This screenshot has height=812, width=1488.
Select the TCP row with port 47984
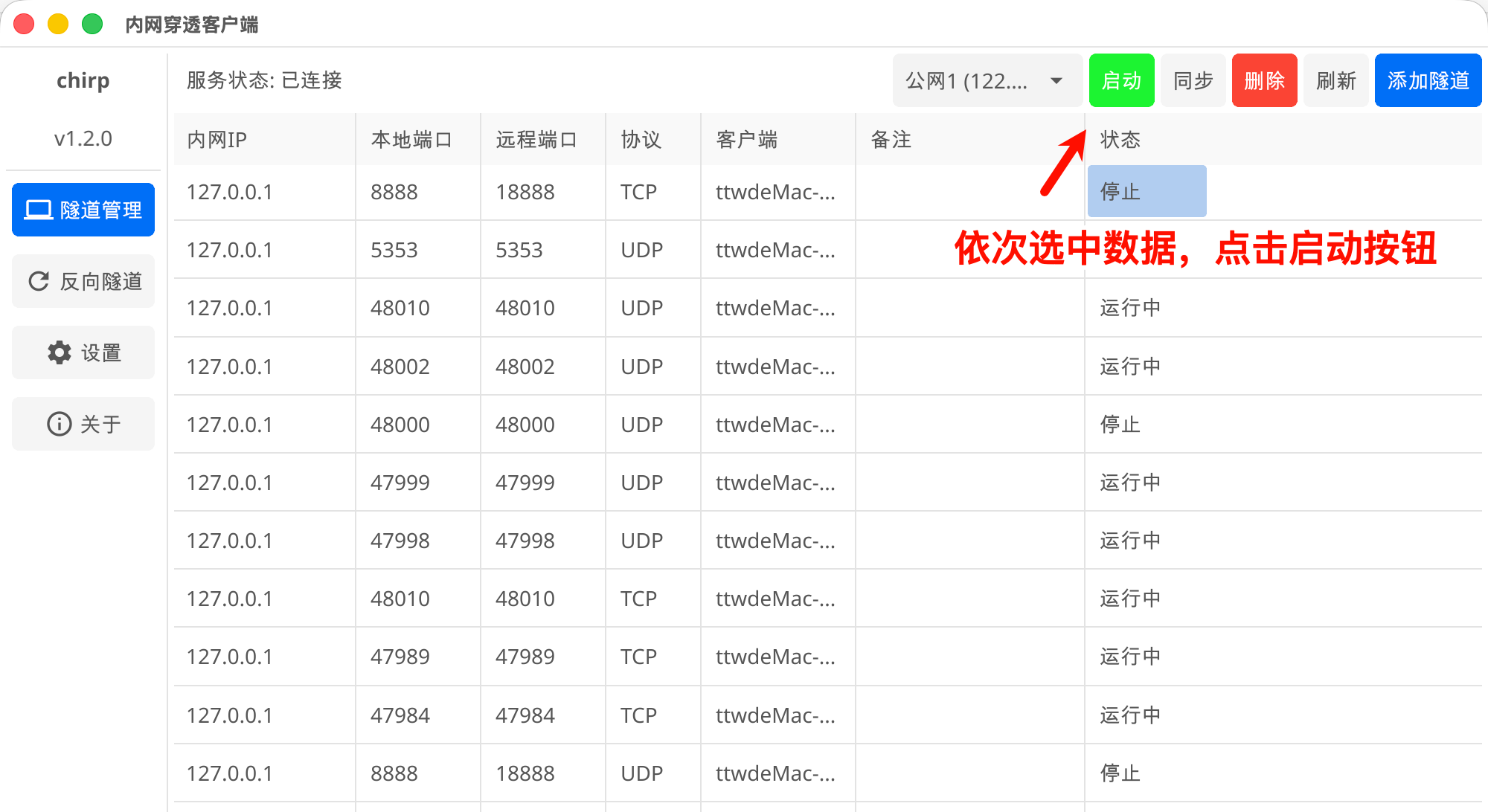point(400,715)
